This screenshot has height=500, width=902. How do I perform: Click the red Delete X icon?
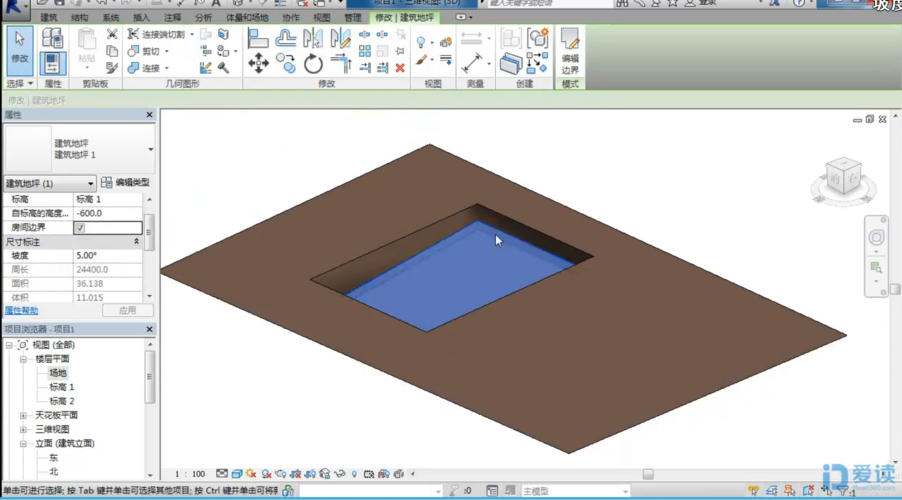click(400, 68)
